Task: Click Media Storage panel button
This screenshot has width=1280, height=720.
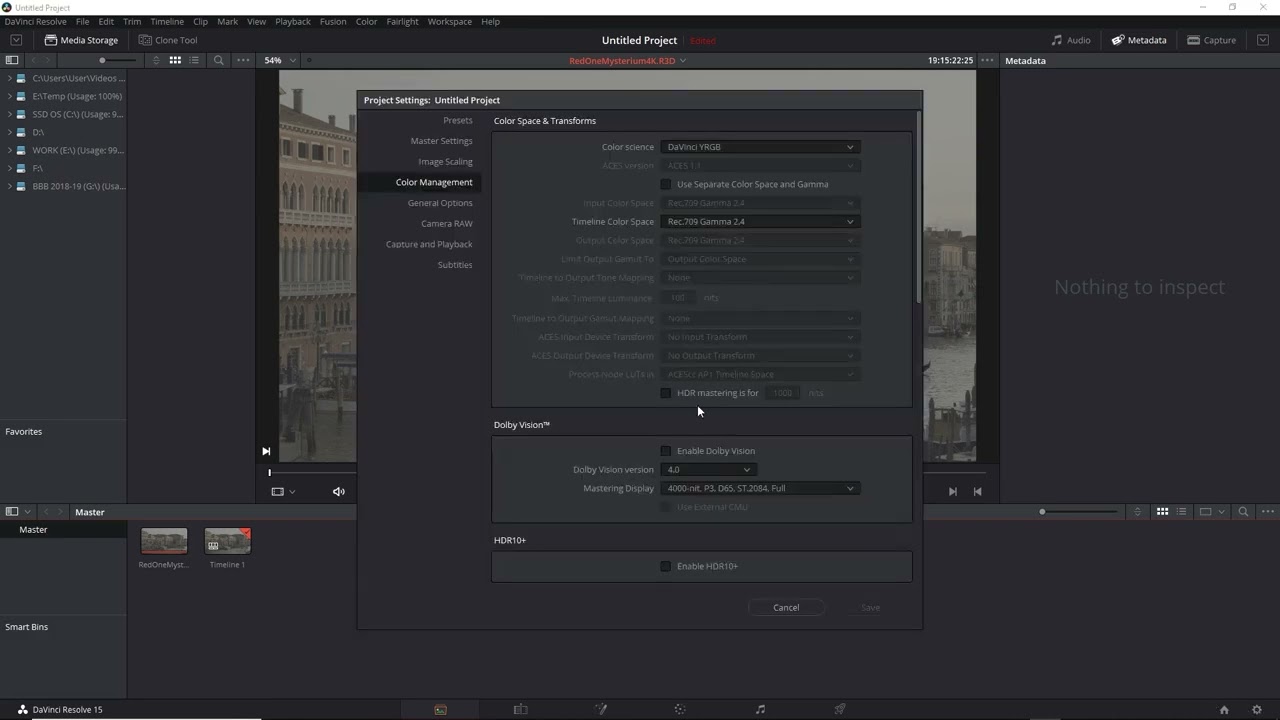Action: [81, 40]
